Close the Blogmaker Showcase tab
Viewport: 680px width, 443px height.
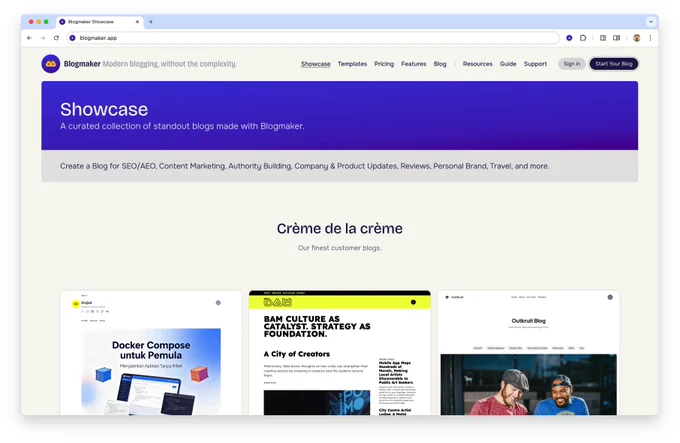pyautogui.click(x=137, y=22)
